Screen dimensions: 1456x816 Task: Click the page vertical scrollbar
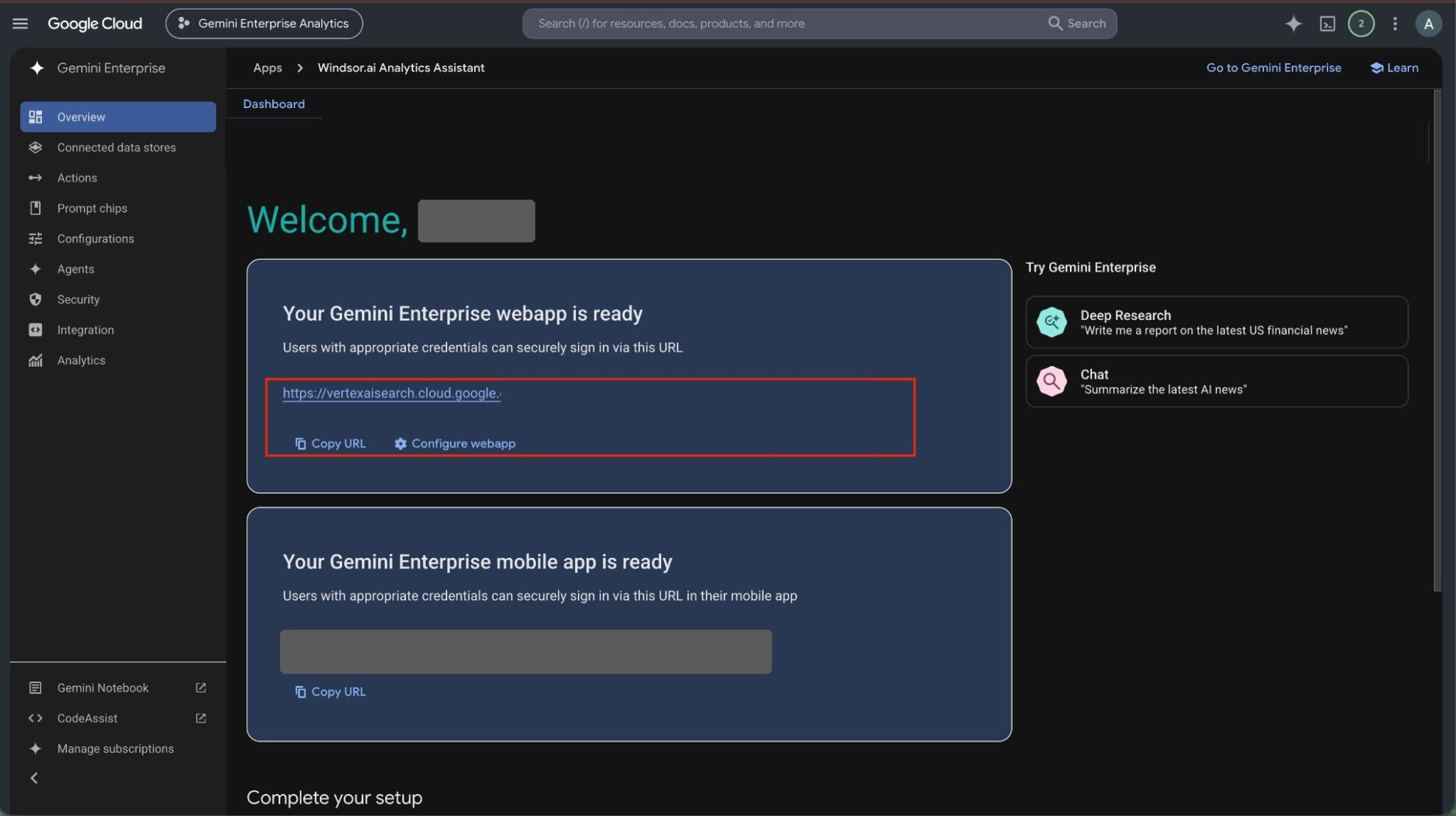tap(1437, 340)
